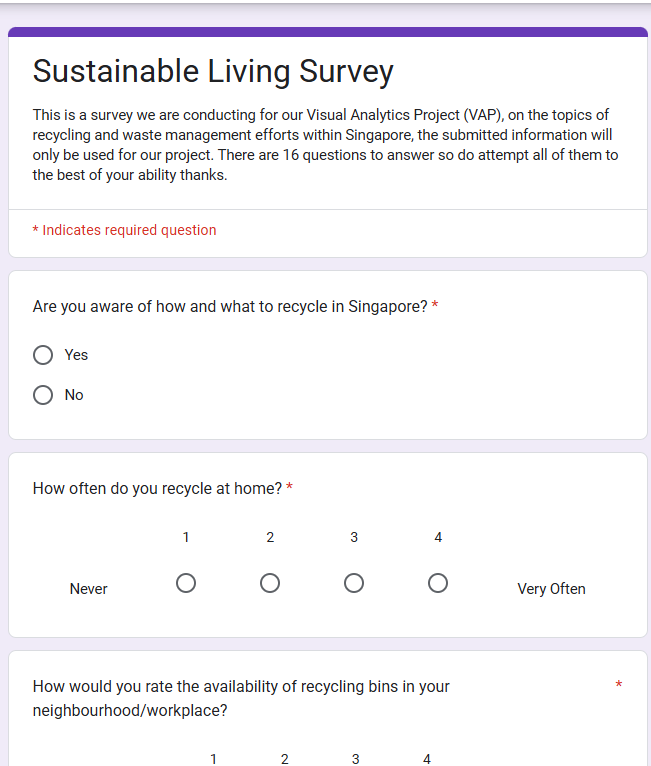Click red asterisk beside recycling bins question
Screen dimensions: 651x766
point(619,685)
